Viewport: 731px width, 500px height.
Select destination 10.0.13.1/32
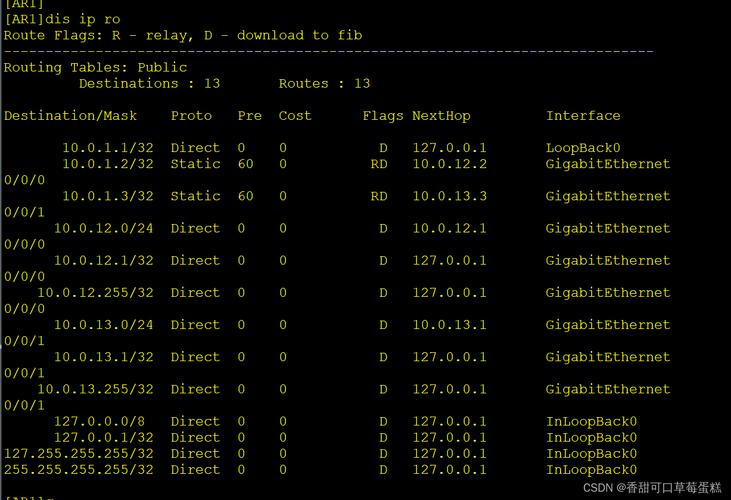tap(103, 357)
